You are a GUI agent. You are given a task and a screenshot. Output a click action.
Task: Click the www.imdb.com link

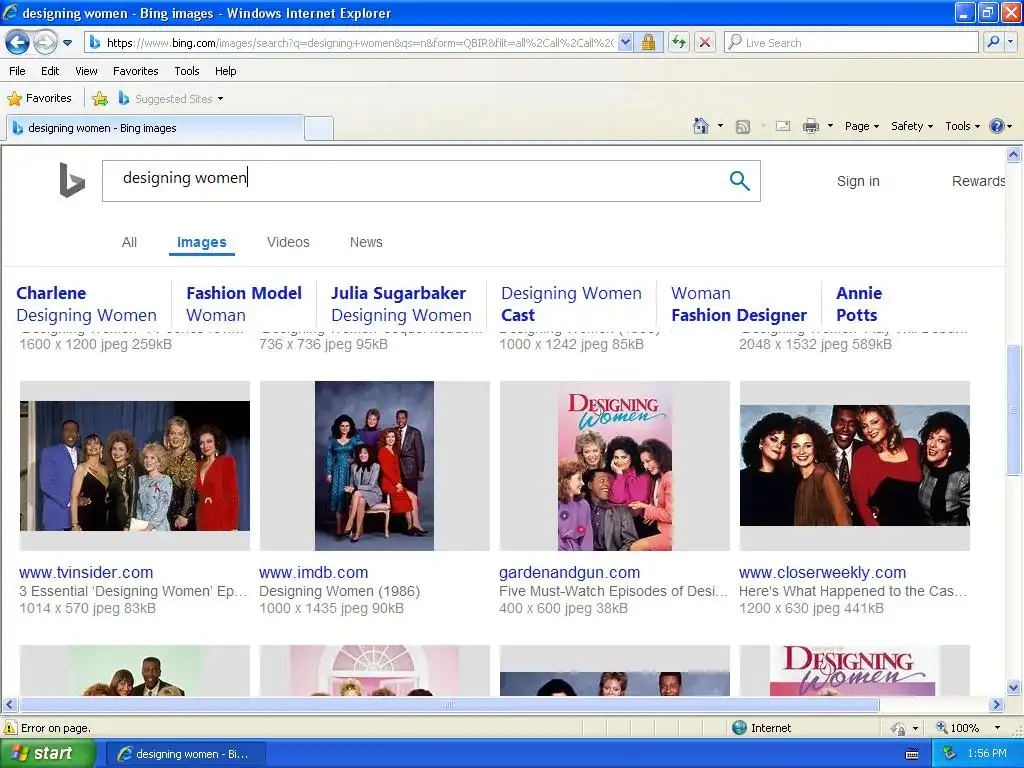coord(313,573)
